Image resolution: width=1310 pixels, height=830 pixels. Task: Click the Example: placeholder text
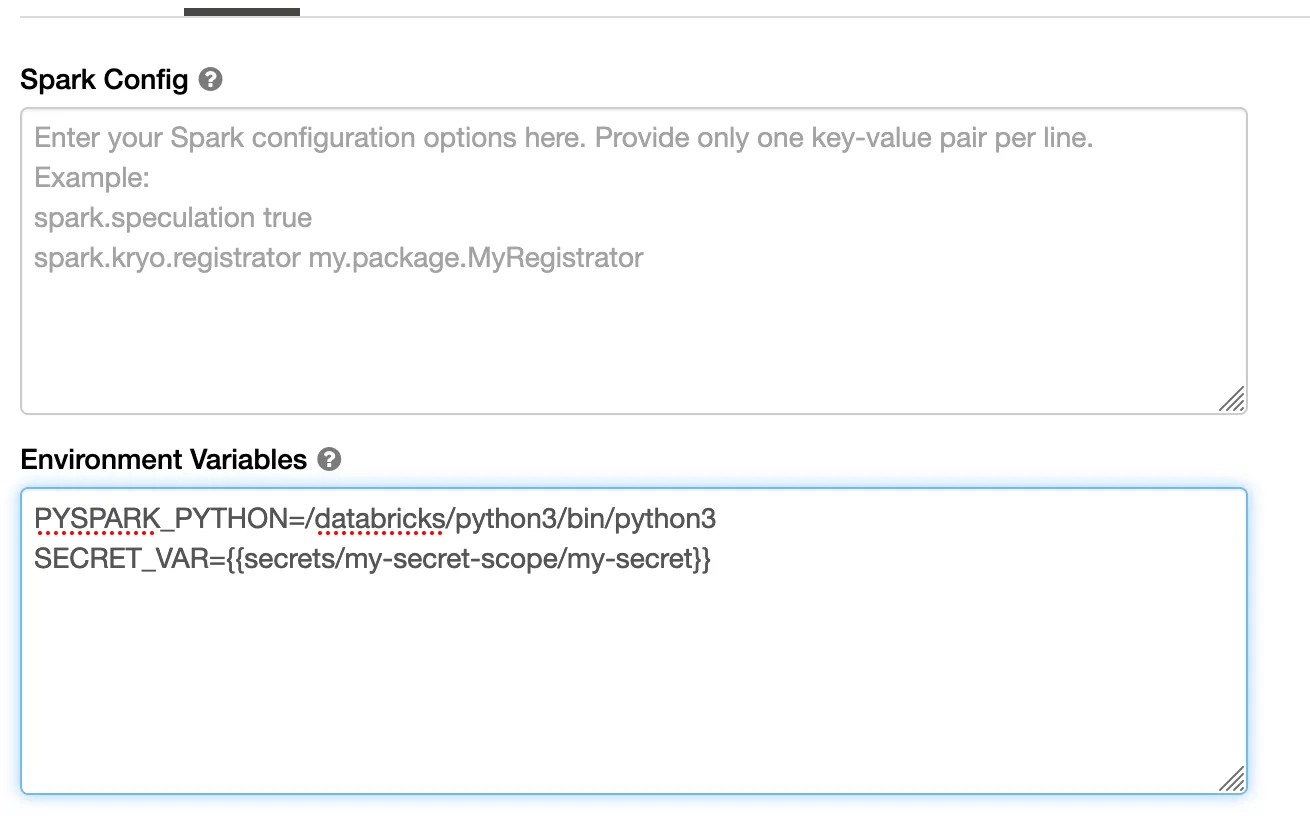pyautogui.click(x=91, y=178)
